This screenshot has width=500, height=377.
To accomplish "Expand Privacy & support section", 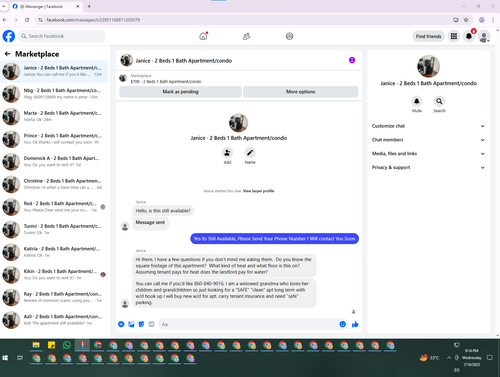I will [428, 167].
